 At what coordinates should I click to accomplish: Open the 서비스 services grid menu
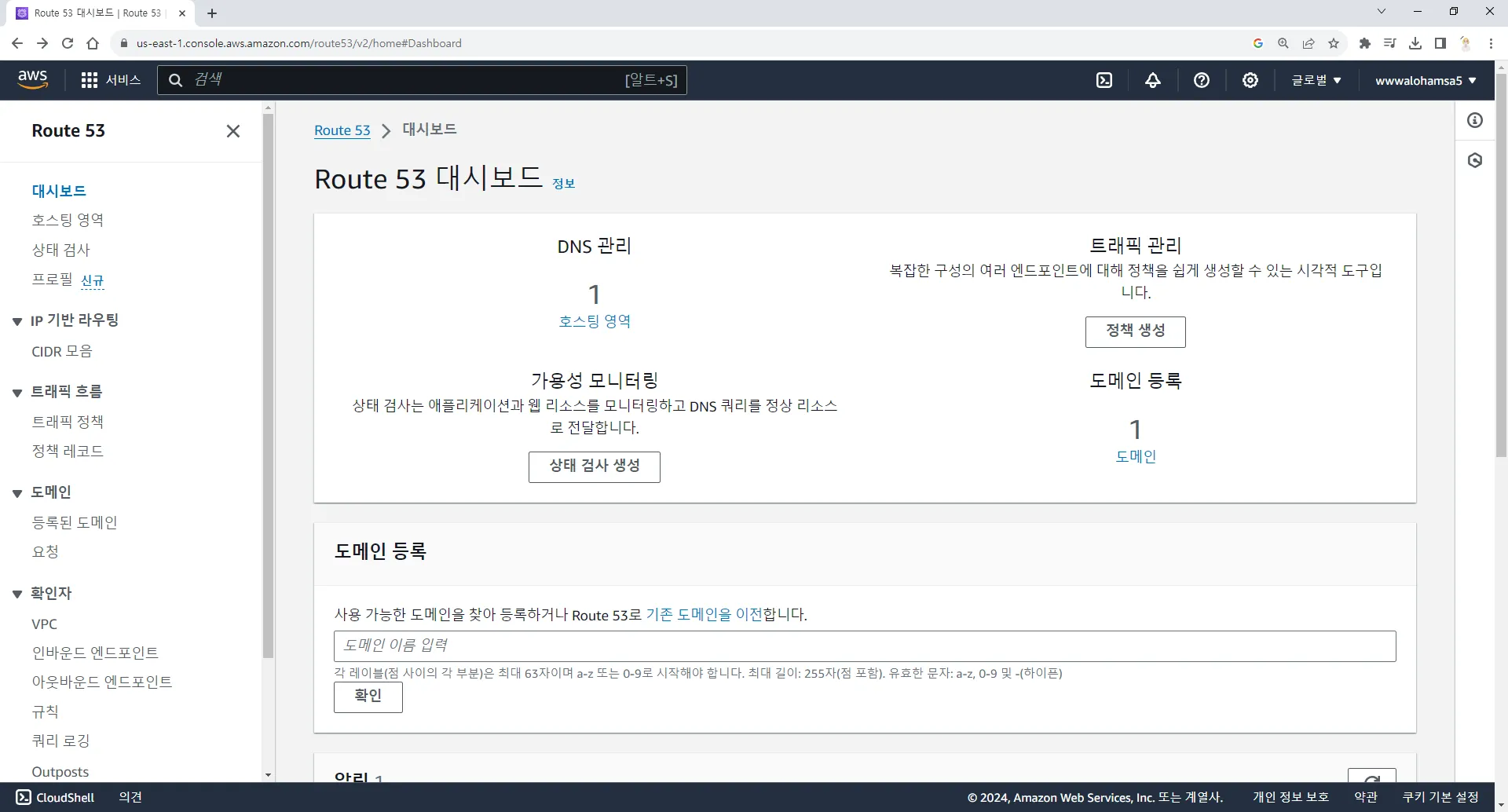pyautogui.click(x=111, y=80)
